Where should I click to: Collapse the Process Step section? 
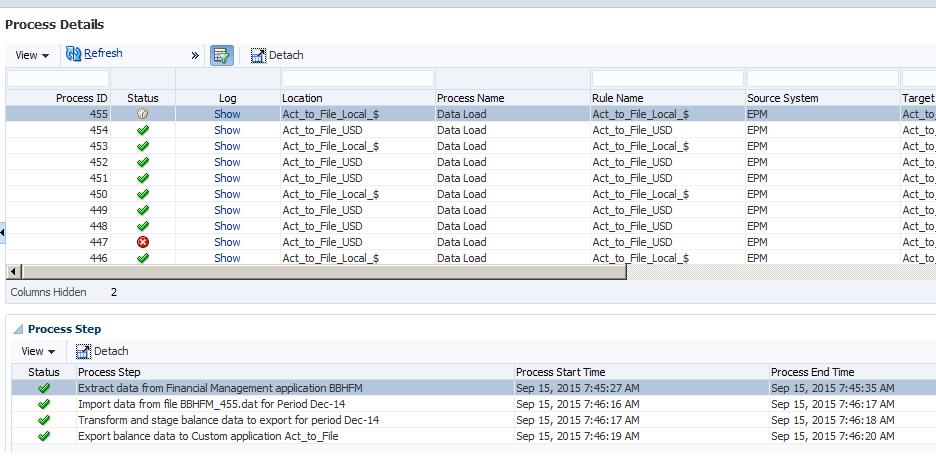point(17,329)
